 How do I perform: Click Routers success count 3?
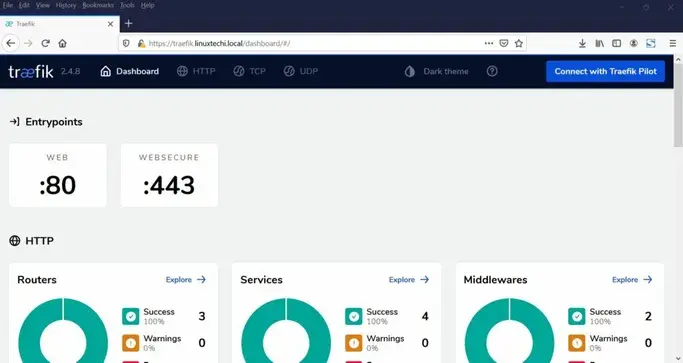click(202, 316)
